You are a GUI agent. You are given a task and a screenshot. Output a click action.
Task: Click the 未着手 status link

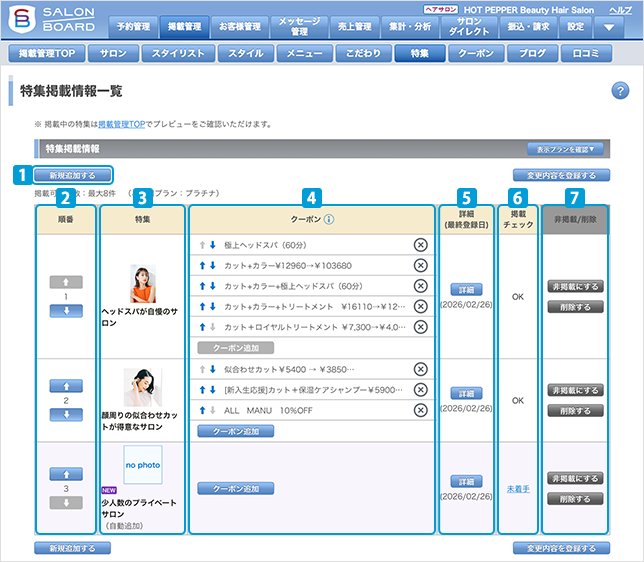pyautogui.click(x=518, y=489)
